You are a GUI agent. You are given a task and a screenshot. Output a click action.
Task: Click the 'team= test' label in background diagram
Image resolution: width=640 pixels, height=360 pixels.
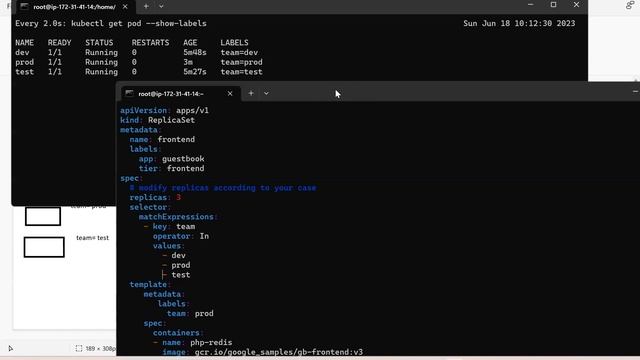click(93, 238)
